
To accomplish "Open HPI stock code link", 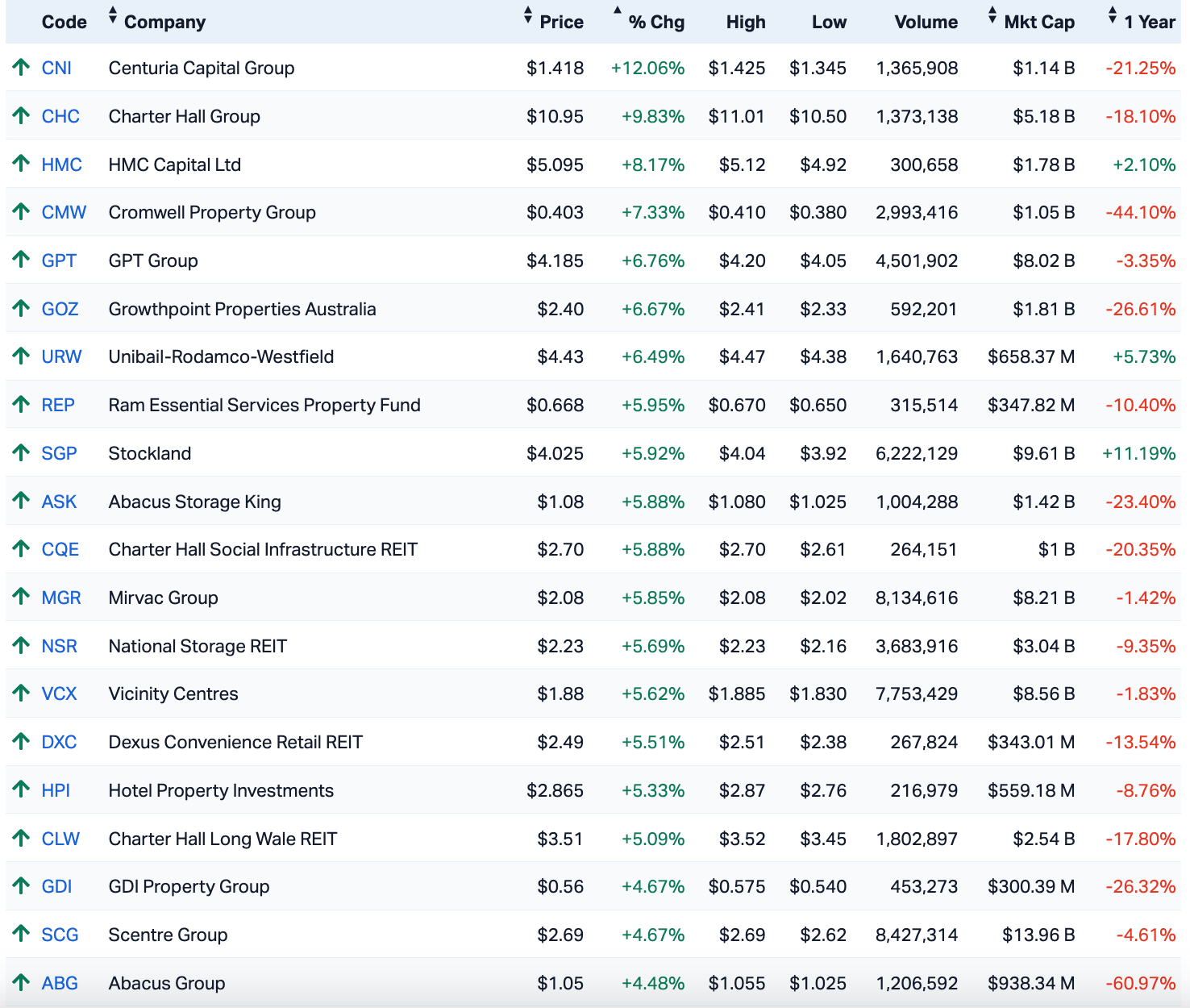I will pos(56,790).
